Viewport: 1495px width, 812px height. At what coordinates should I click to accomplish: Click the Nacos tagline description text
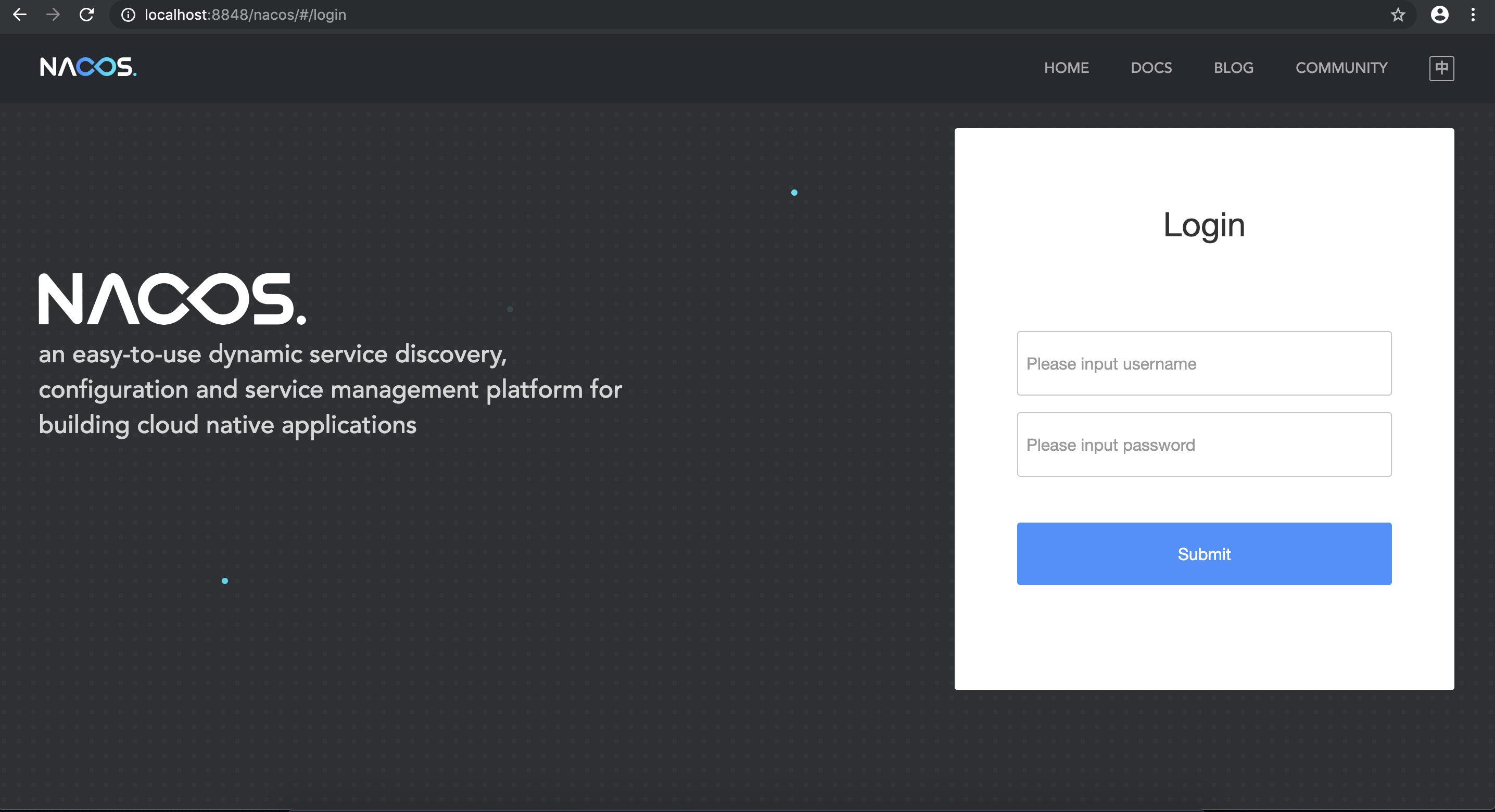(330, 389)
